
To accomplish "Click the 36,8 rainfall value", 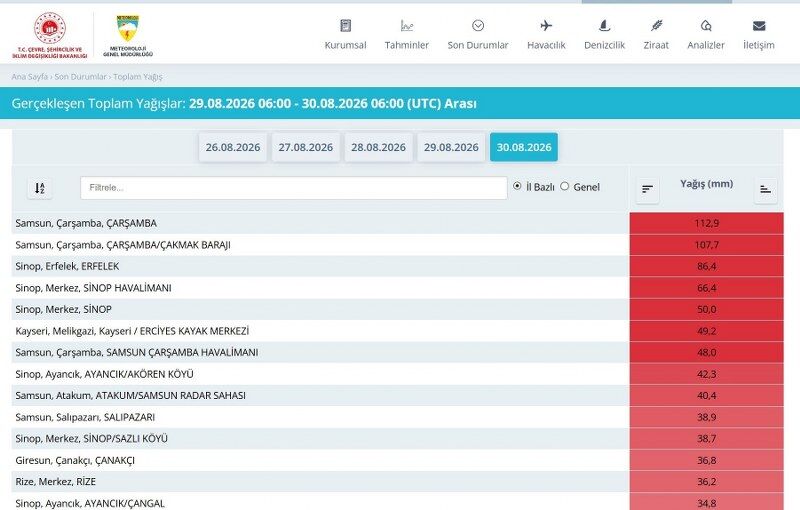I will tap(707, 460).
